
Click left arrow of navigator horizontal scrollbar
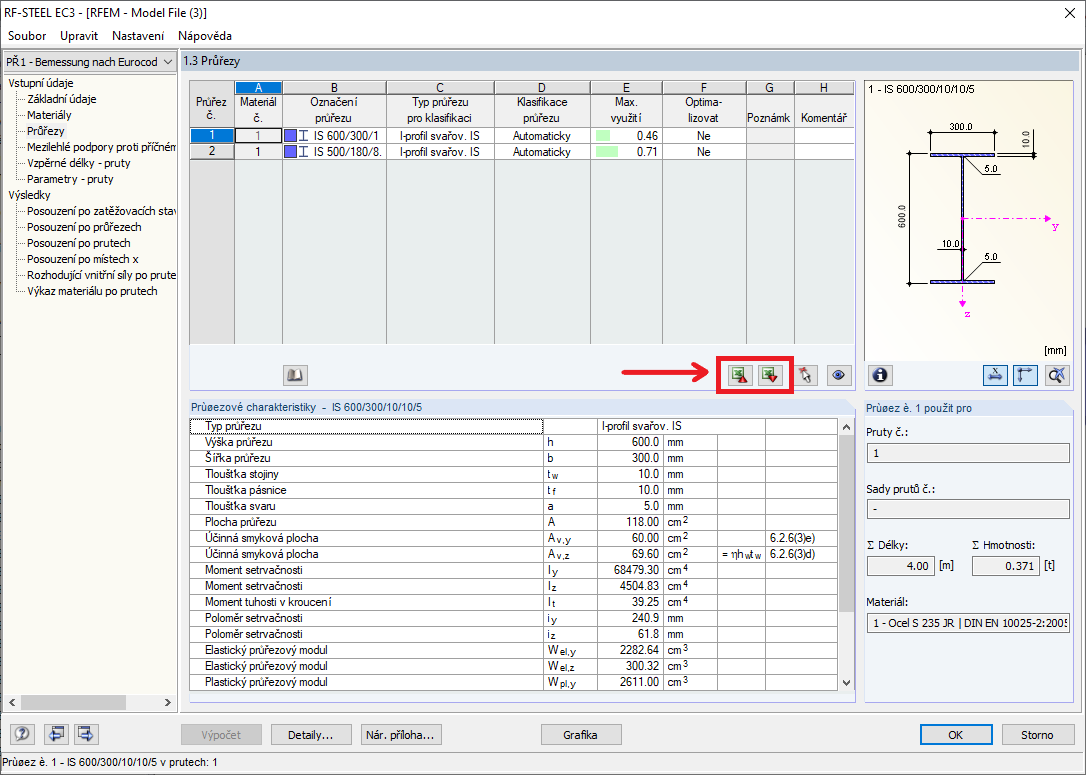12,702
